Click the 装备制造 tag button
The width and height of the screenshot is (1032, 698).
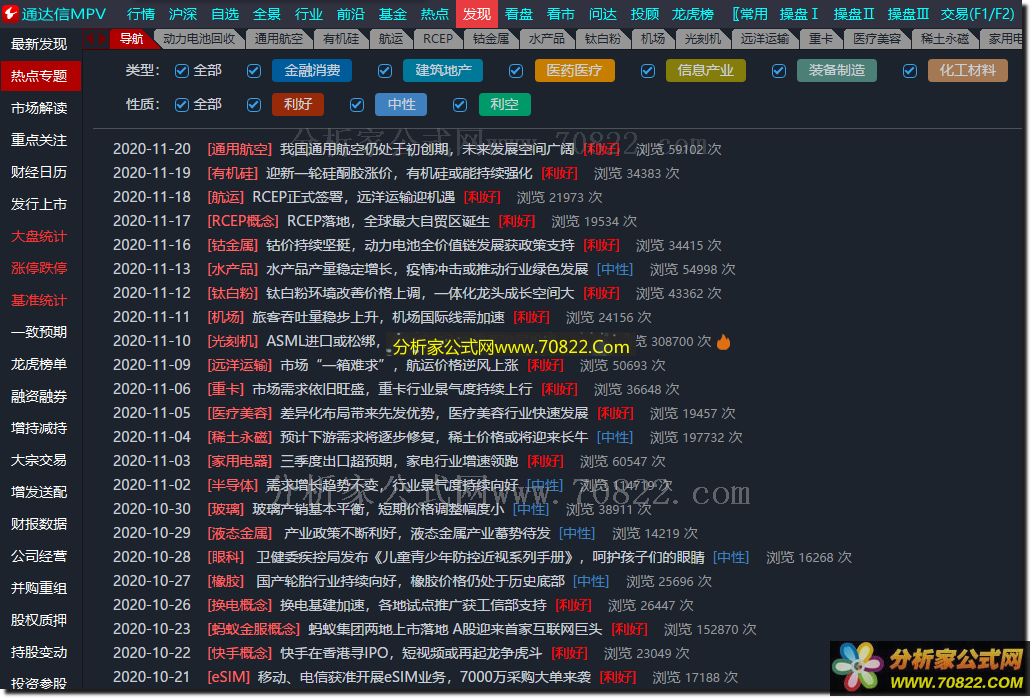coord(837,70)
